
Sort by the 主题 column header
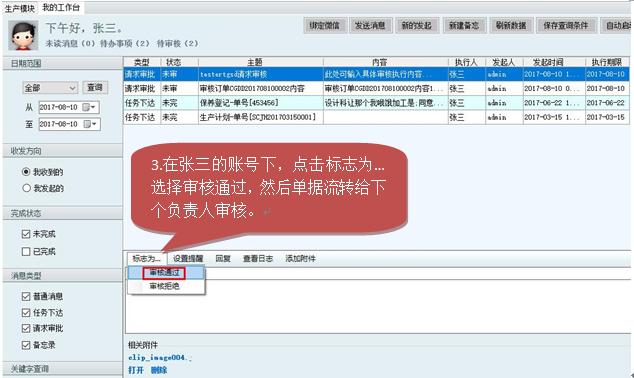[x=260, y=62]
